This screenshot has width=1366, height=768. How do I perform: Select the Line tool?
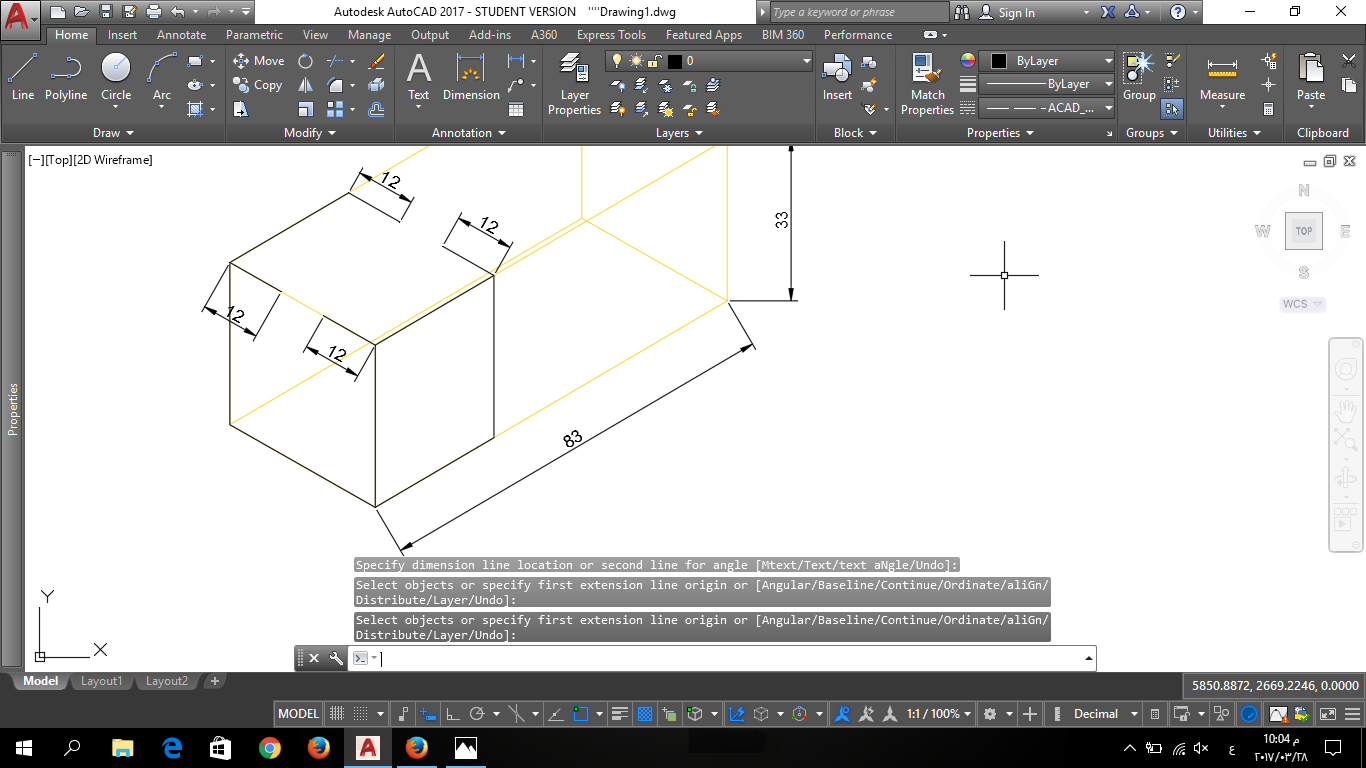[x=22, y=78]
